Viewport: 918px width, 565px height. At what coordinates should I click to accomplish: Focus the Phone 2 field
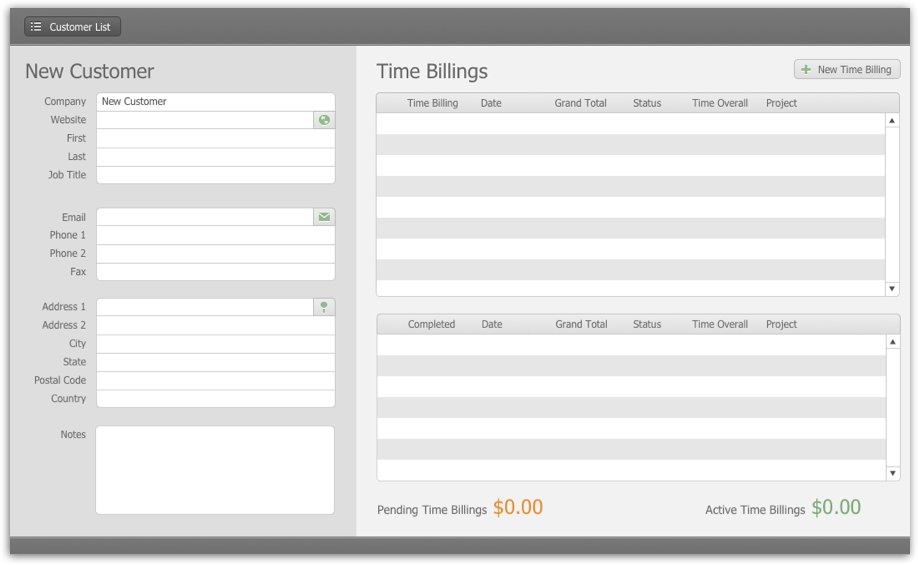click(x=215, y=254)
